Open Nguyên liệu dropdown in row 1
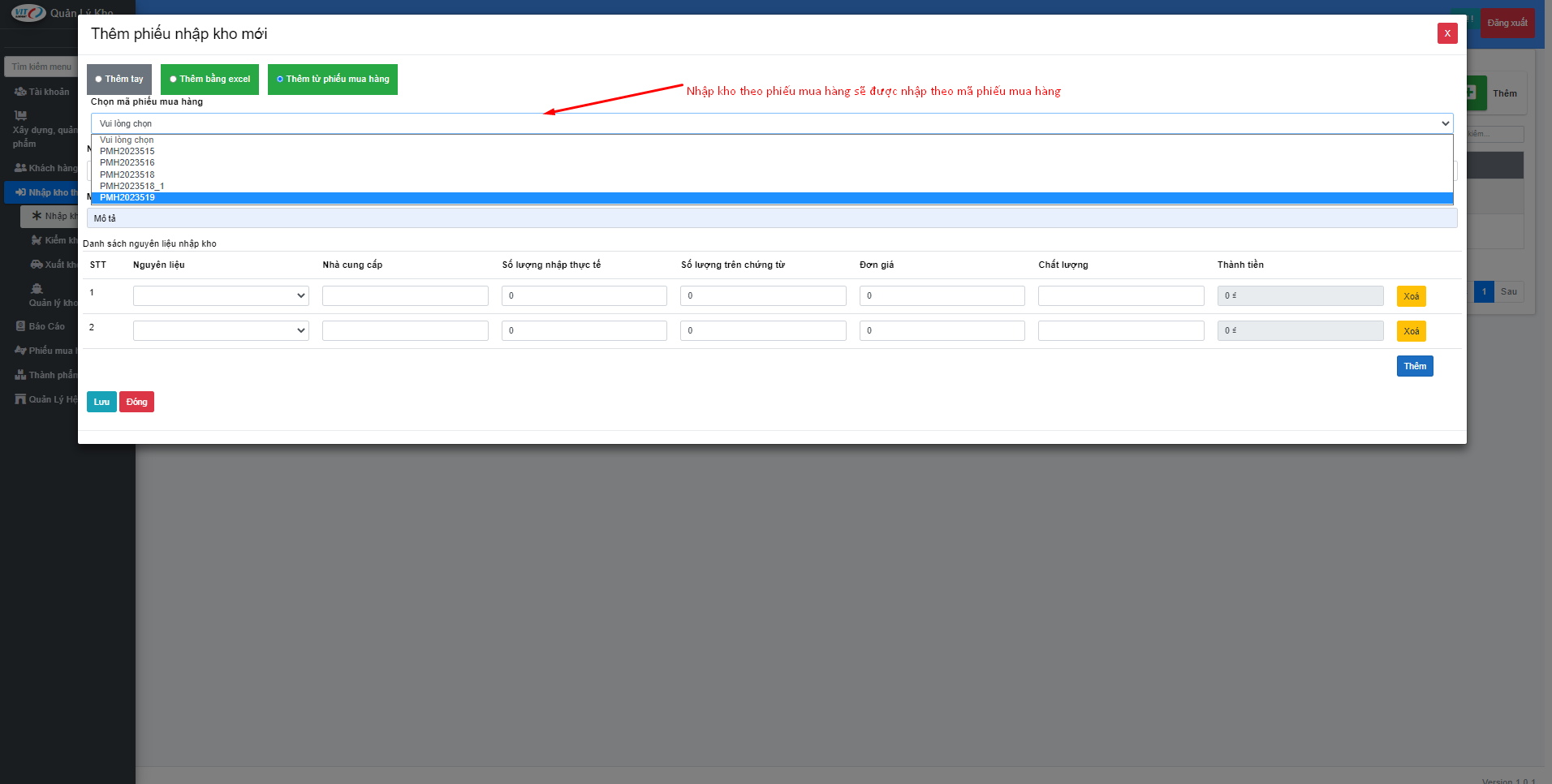This screenshot has width=1552, height=784. (221, 295)
